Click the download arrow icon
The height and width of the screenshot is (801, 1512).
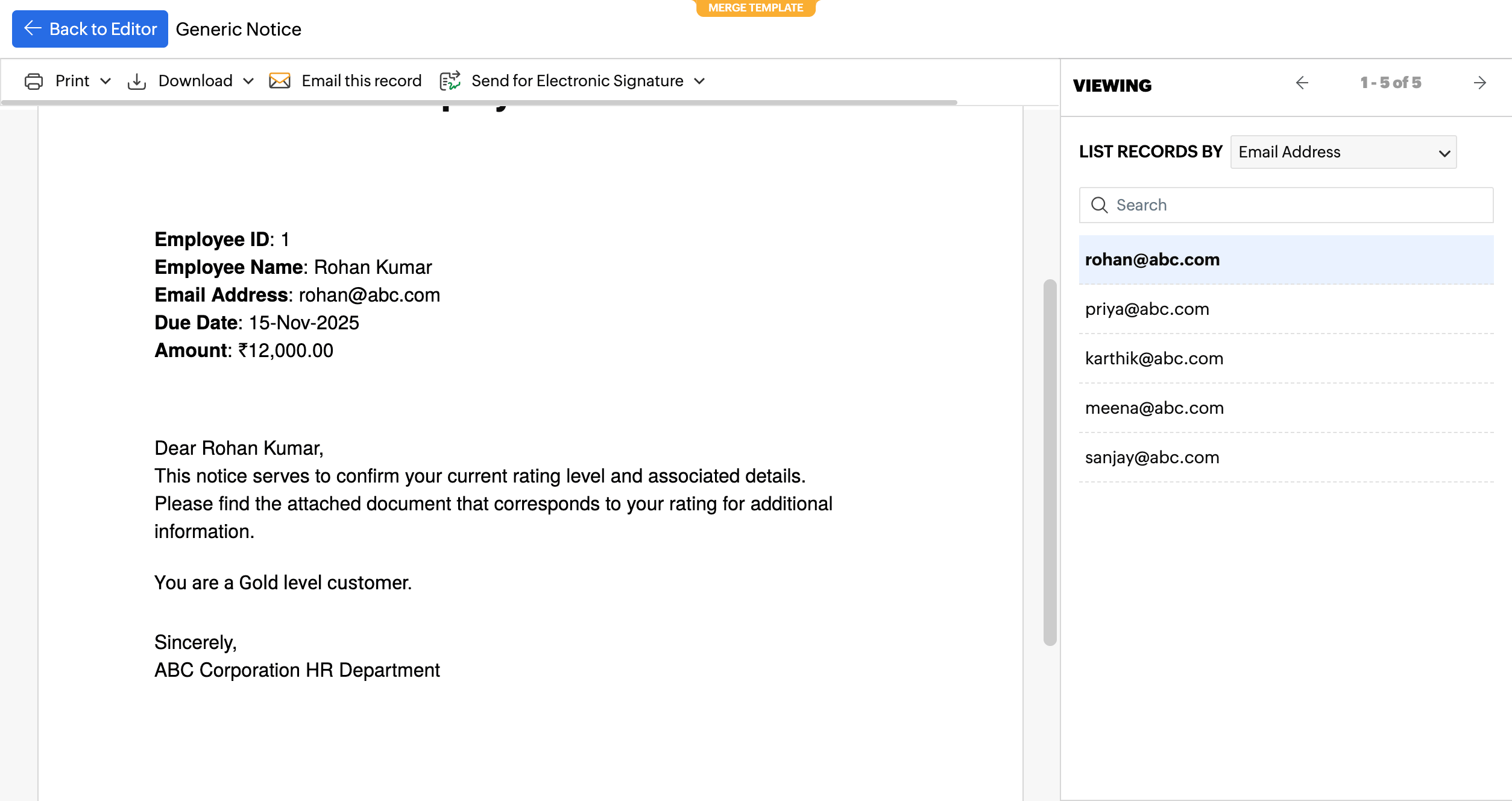[x=137, y=81]
